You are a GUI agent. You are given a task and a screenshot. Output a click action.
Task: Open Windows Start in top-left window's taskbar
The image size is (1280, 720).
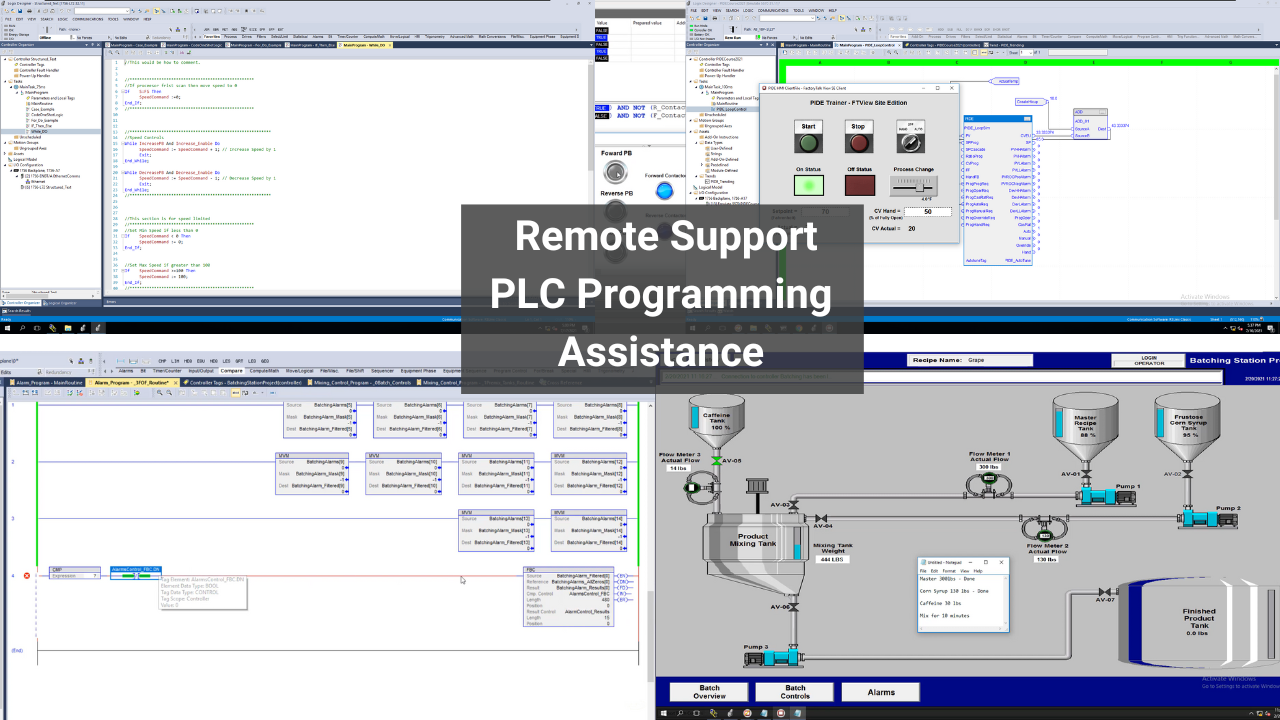click(7, 328)
